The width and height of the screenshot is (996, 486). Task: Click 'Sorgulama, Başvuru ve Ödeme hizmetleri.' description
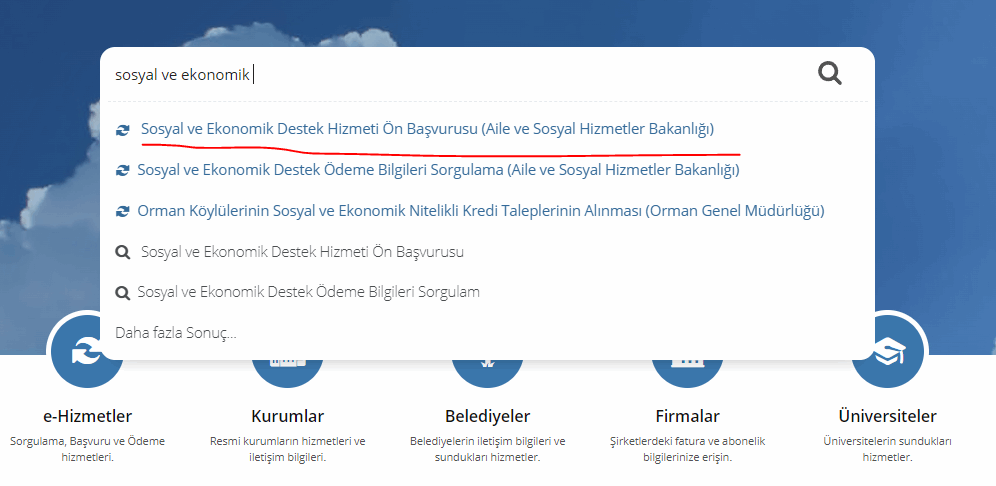88,449
